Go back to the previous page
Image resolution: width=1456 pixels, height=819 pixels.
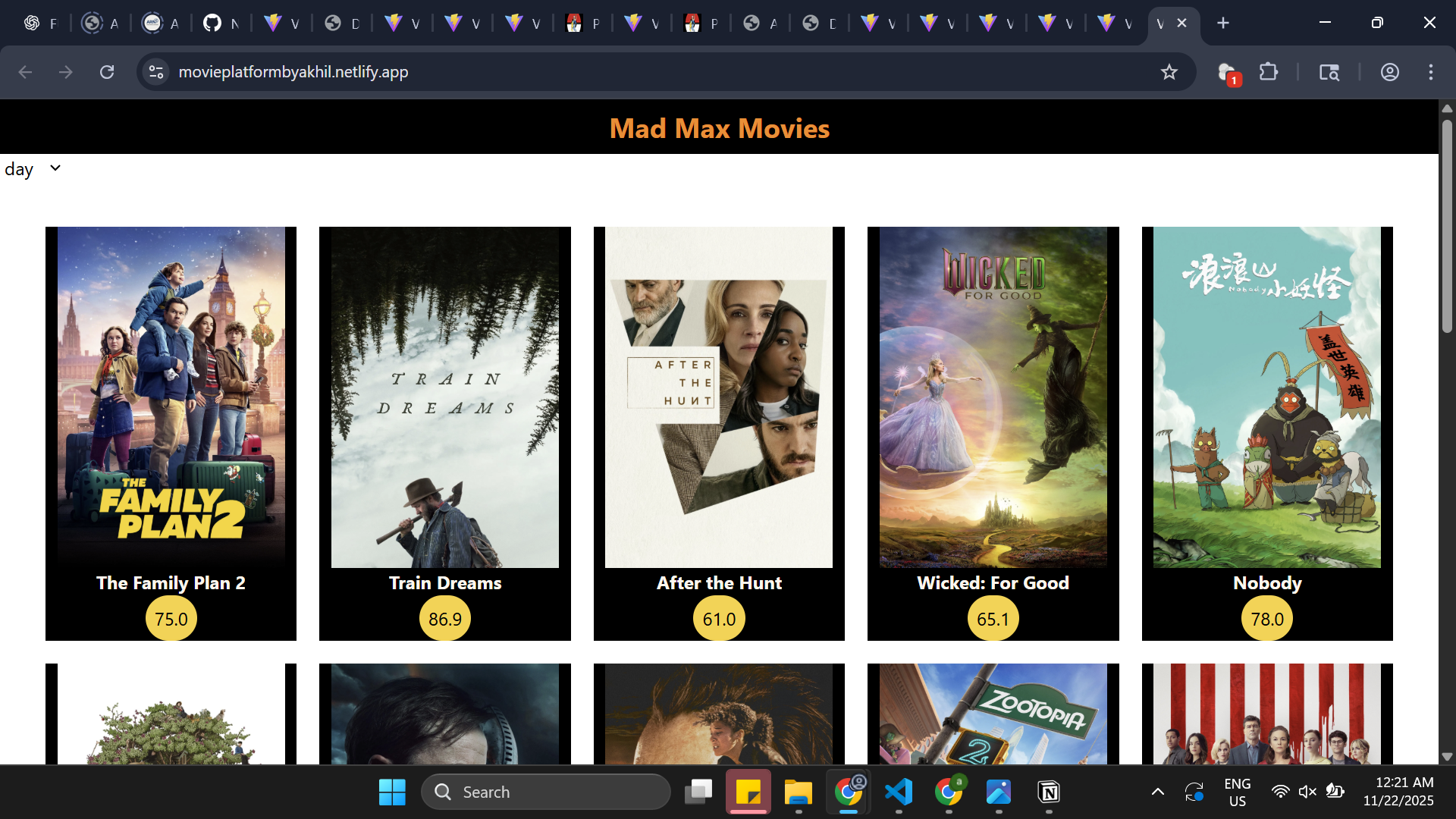[x=25, y=72]
